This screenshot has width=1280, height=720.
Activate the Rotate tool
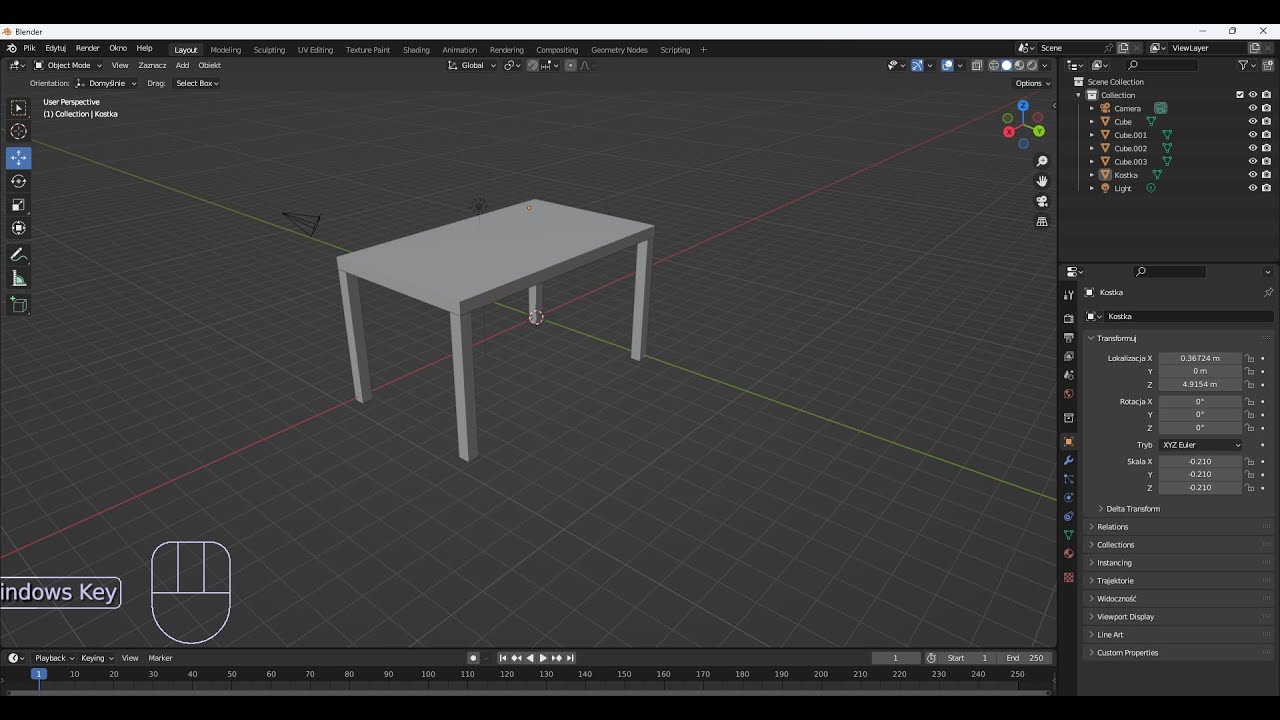click(19, 181)
